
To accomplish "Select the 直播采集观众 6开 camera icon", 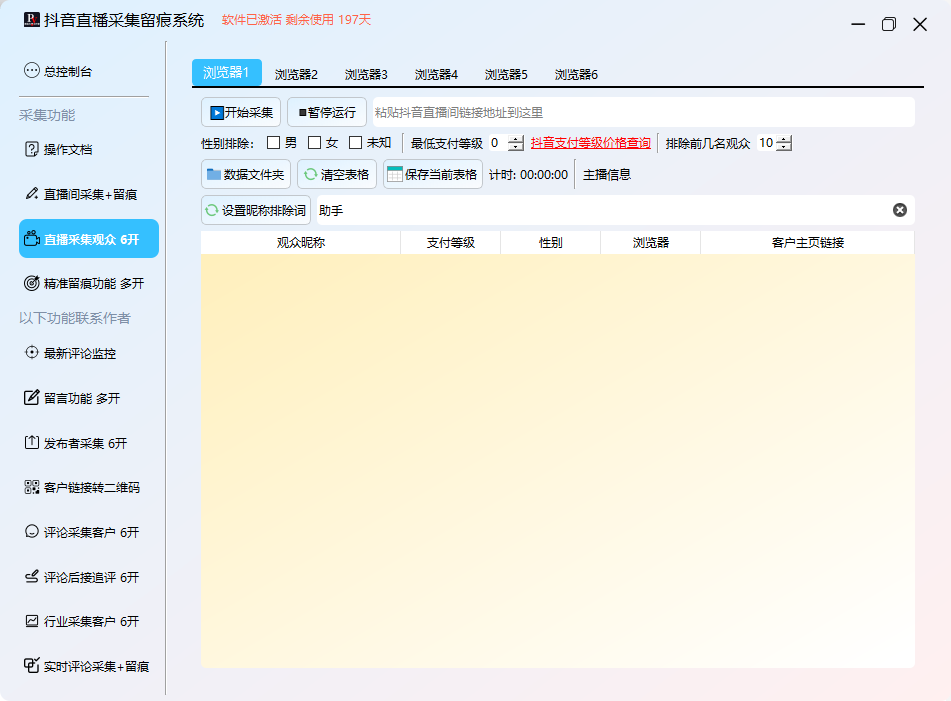I will [32, 239].
